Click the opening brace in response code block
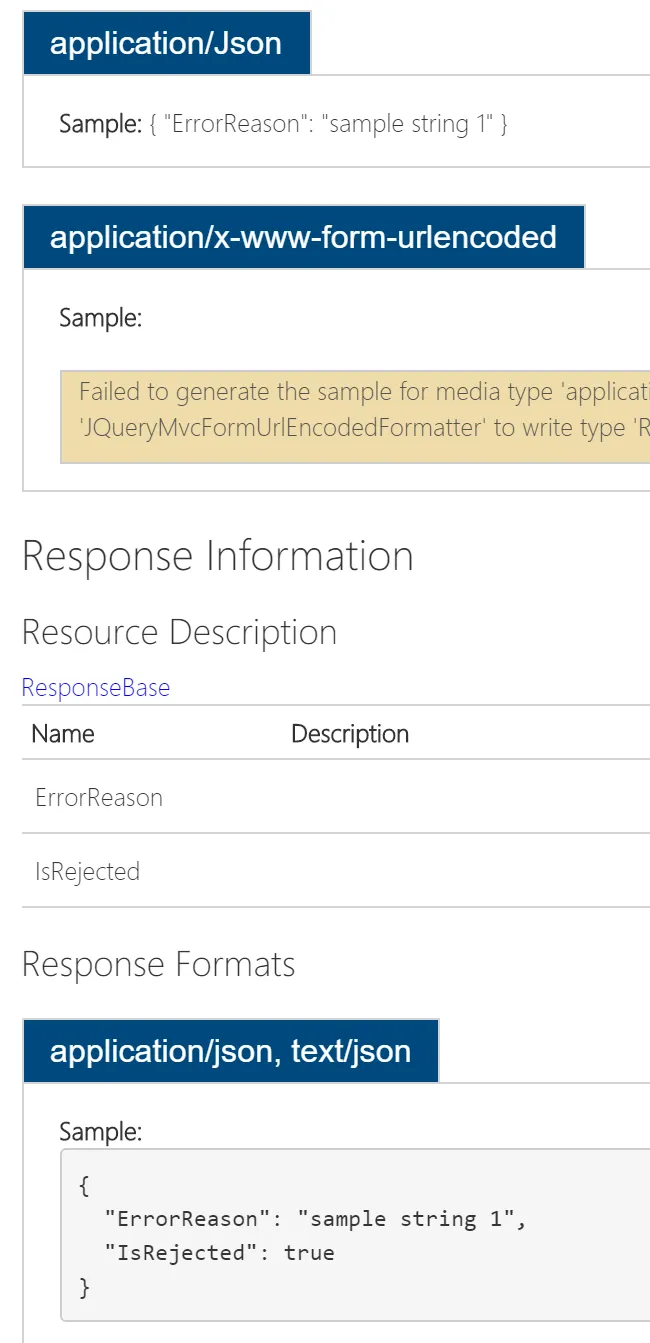Screen dimensions: 650x1343 (x=84, y=1185)
